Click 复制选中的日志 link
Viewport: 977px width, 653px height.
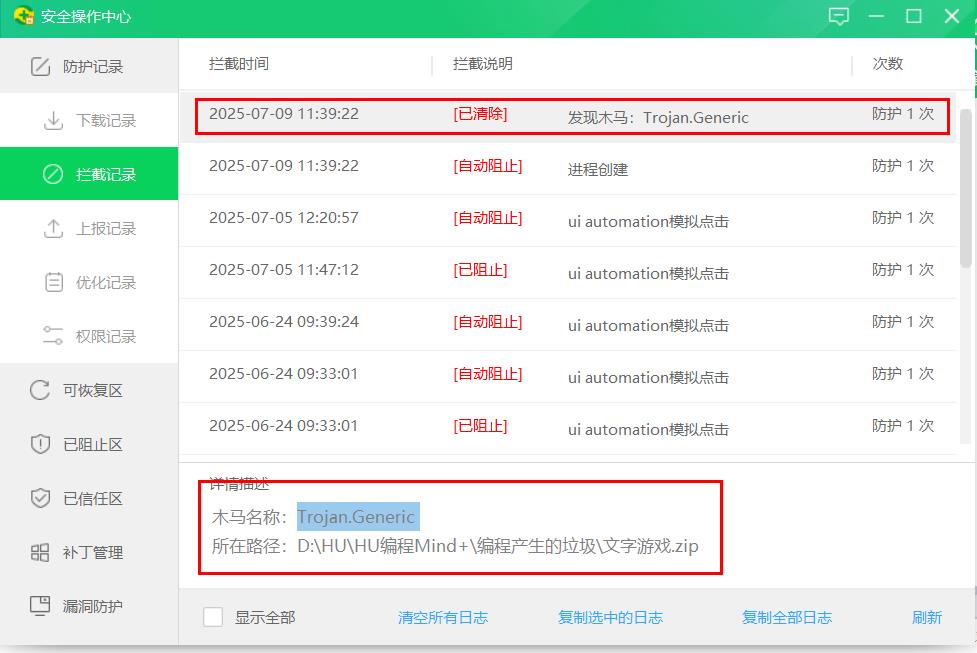pos(611,617)
